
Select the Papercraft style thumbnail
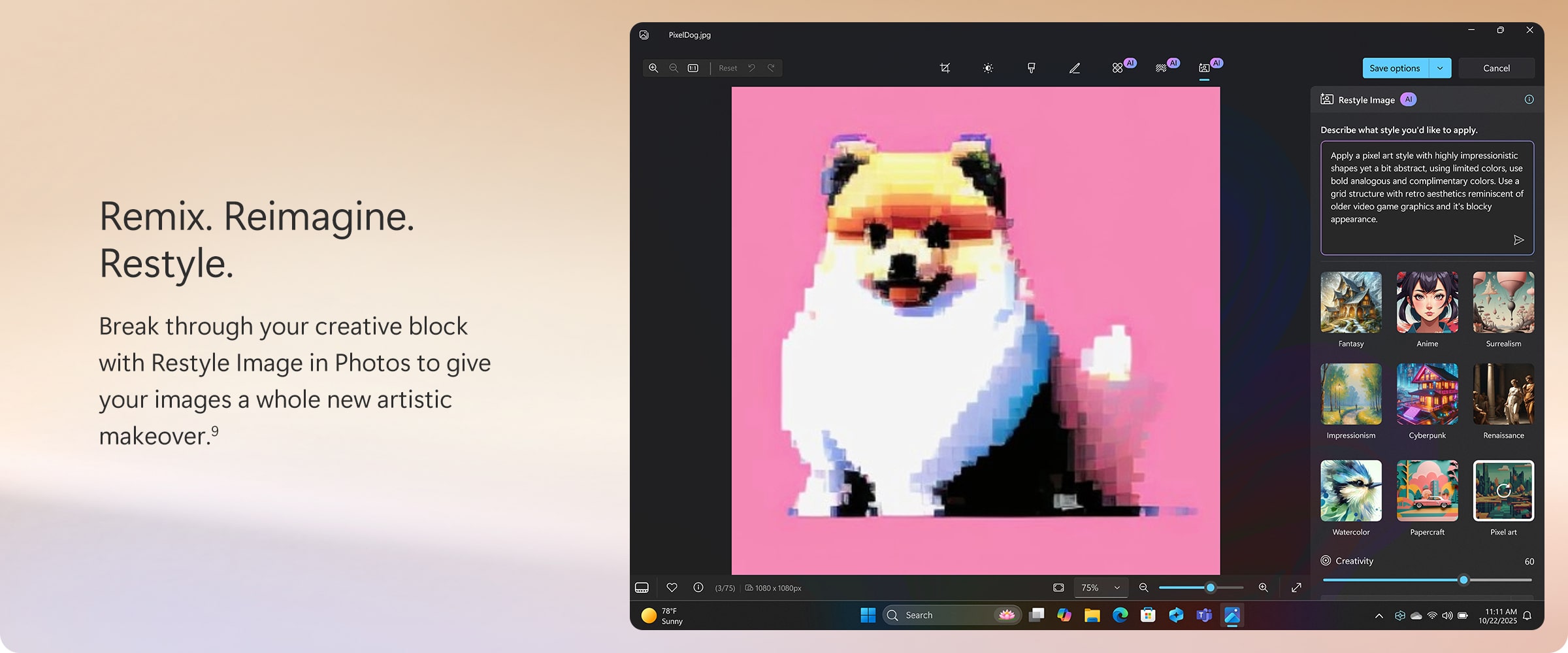pyautogui.click(x=1427, y=491)
